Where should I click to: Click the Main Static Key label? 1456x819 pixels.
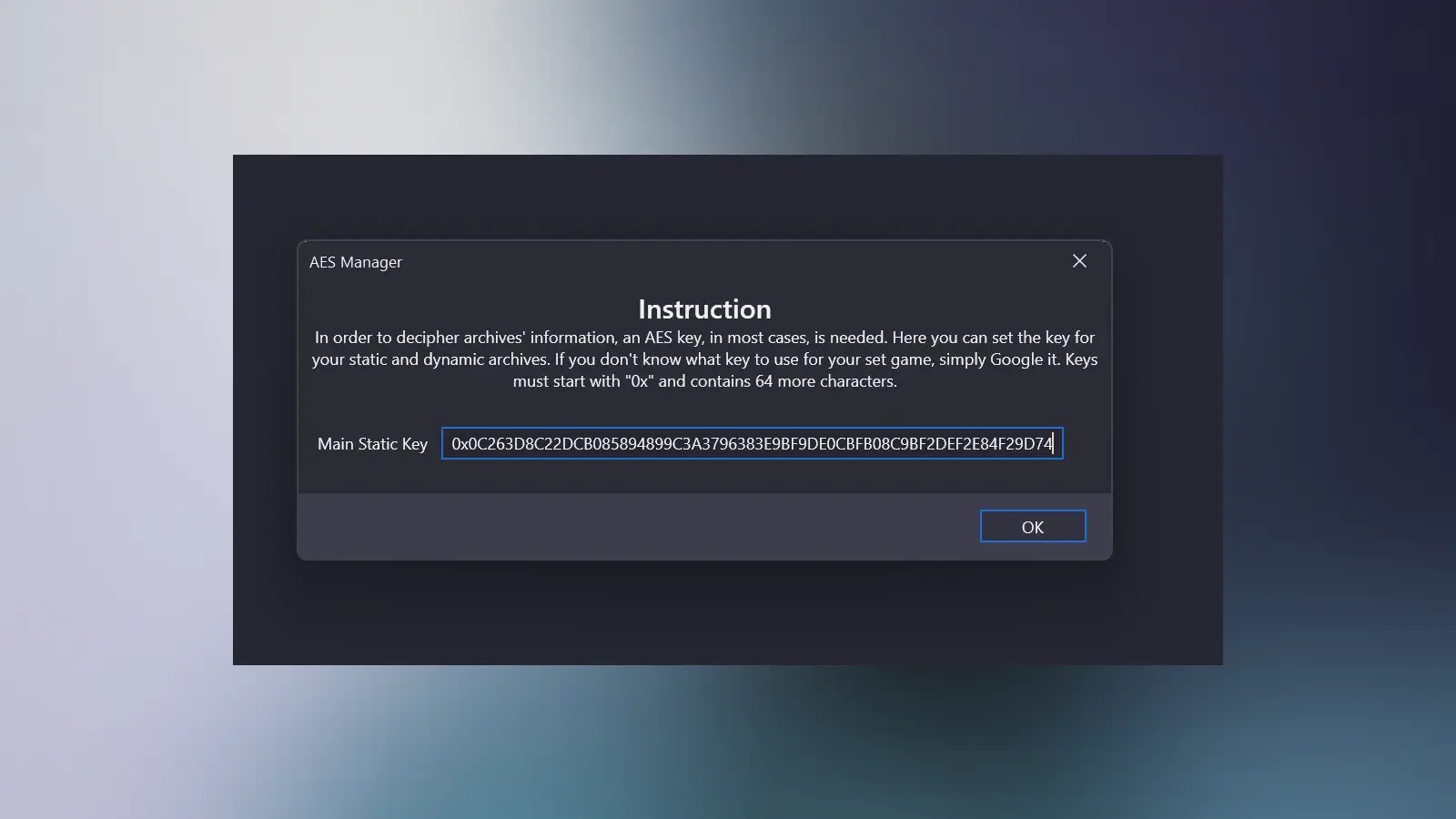[x=372, y=444]
